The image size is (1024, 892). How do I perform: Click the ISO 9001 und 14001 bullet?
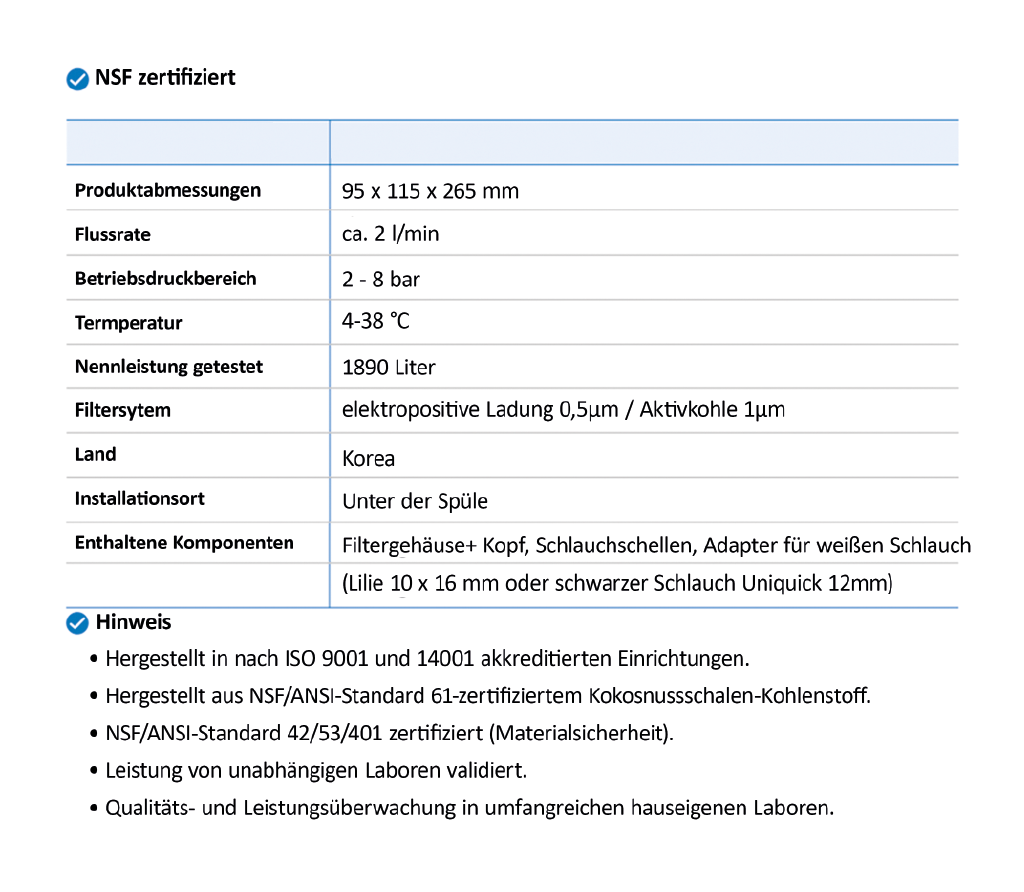pos(427,659)
